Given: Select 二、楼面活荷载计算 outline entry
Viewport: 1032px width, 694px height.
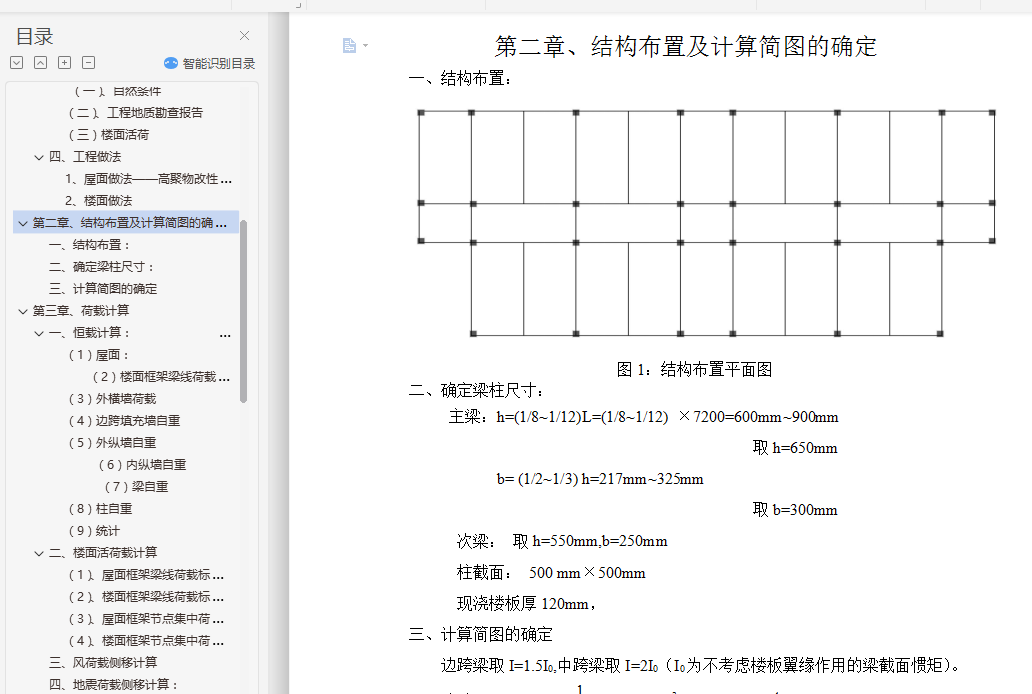Looking at the screenshot, I should point(103,552).
